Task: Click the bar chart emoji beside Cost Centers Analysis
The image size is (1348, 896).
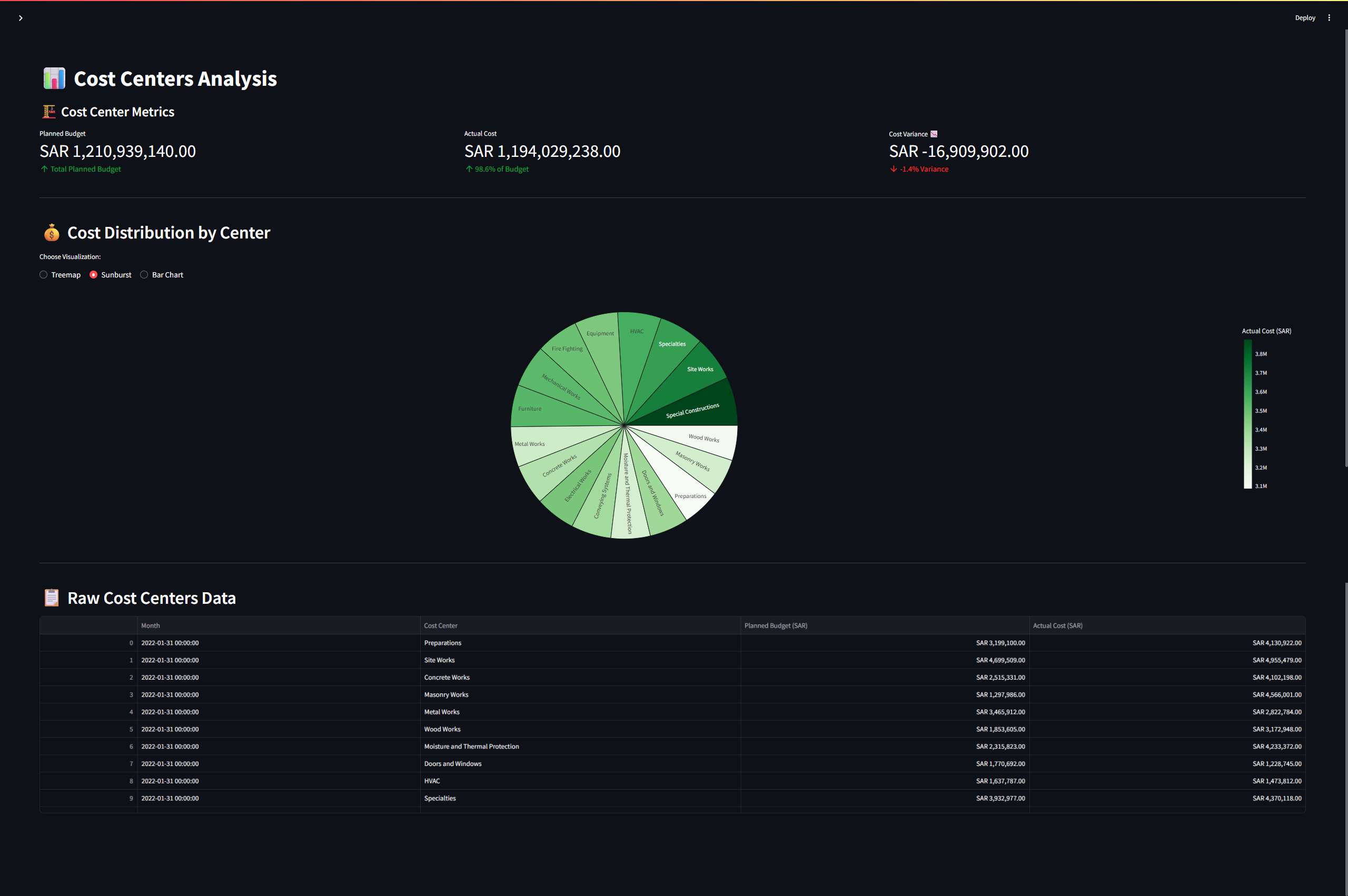Action: pyautogui.click(x=54, y=78)
